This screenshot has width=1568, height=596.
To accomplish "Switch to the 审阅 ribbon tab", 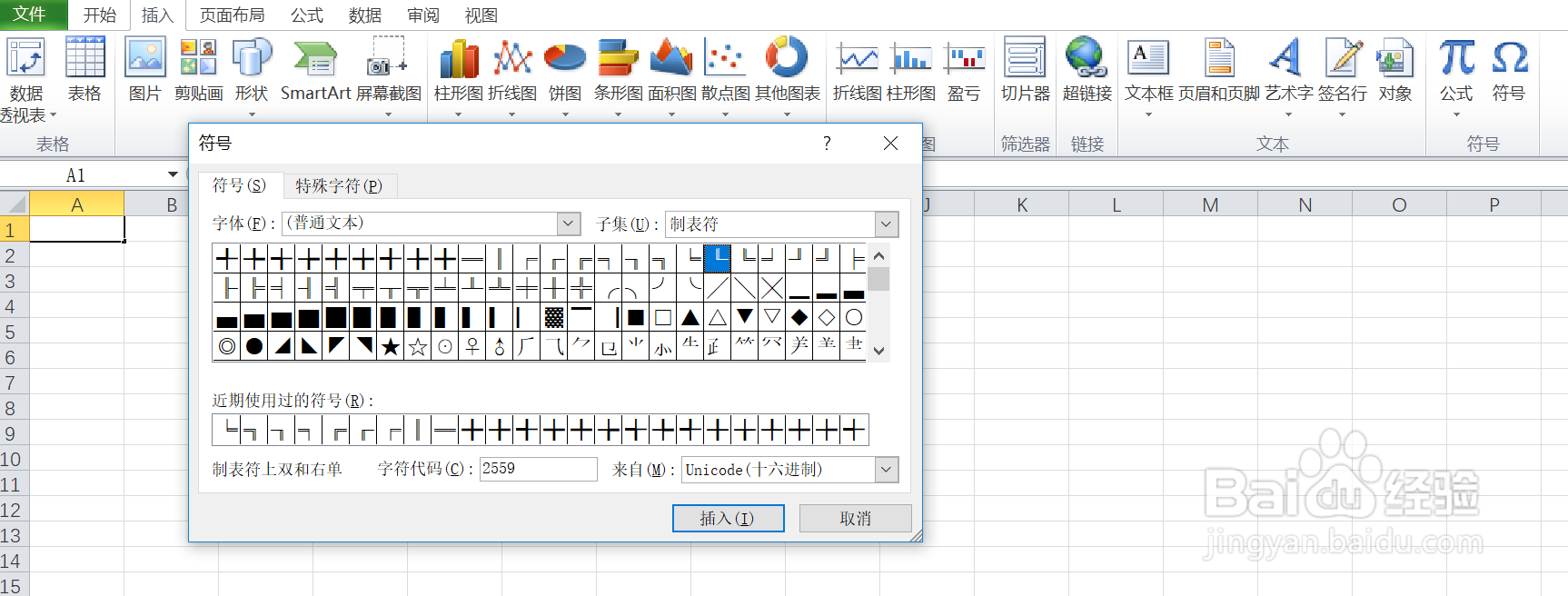I will [x=423, y=15].
